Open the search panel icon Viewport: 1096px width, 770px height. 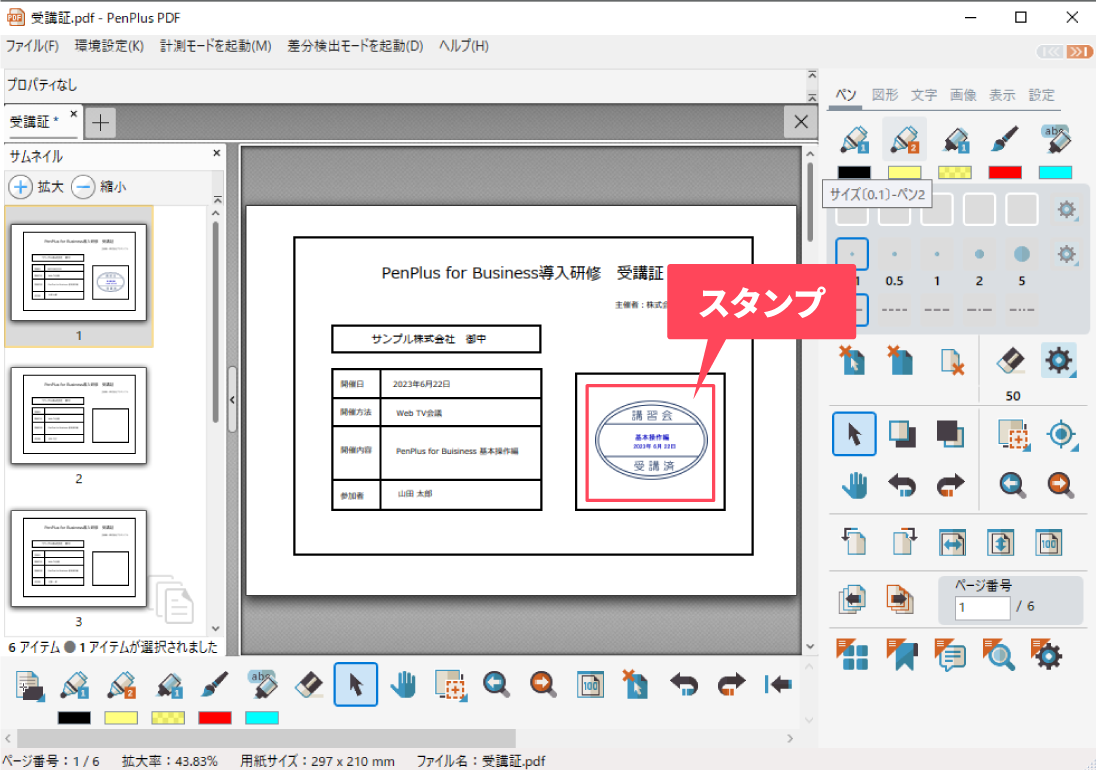coord(998,655)
